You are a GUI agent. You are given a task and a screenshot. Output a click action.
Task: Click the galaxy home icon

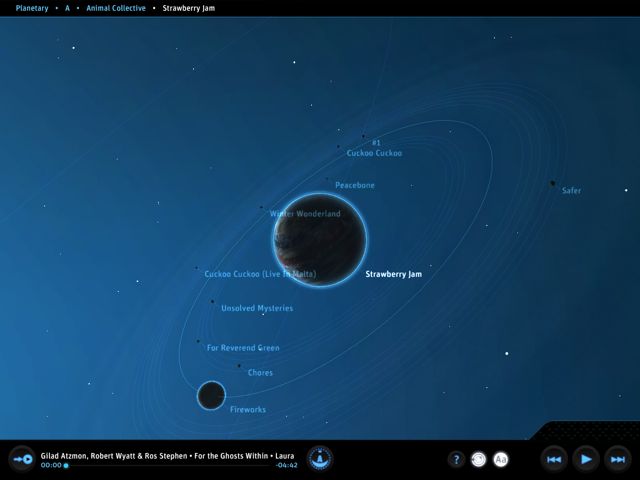point(320,459)
